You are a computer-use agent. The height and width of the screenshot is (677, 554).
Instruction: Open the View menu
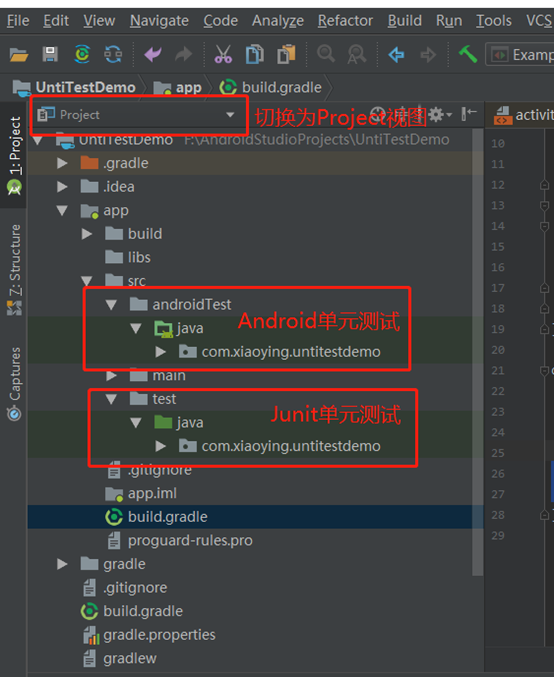tap(99, 20)
